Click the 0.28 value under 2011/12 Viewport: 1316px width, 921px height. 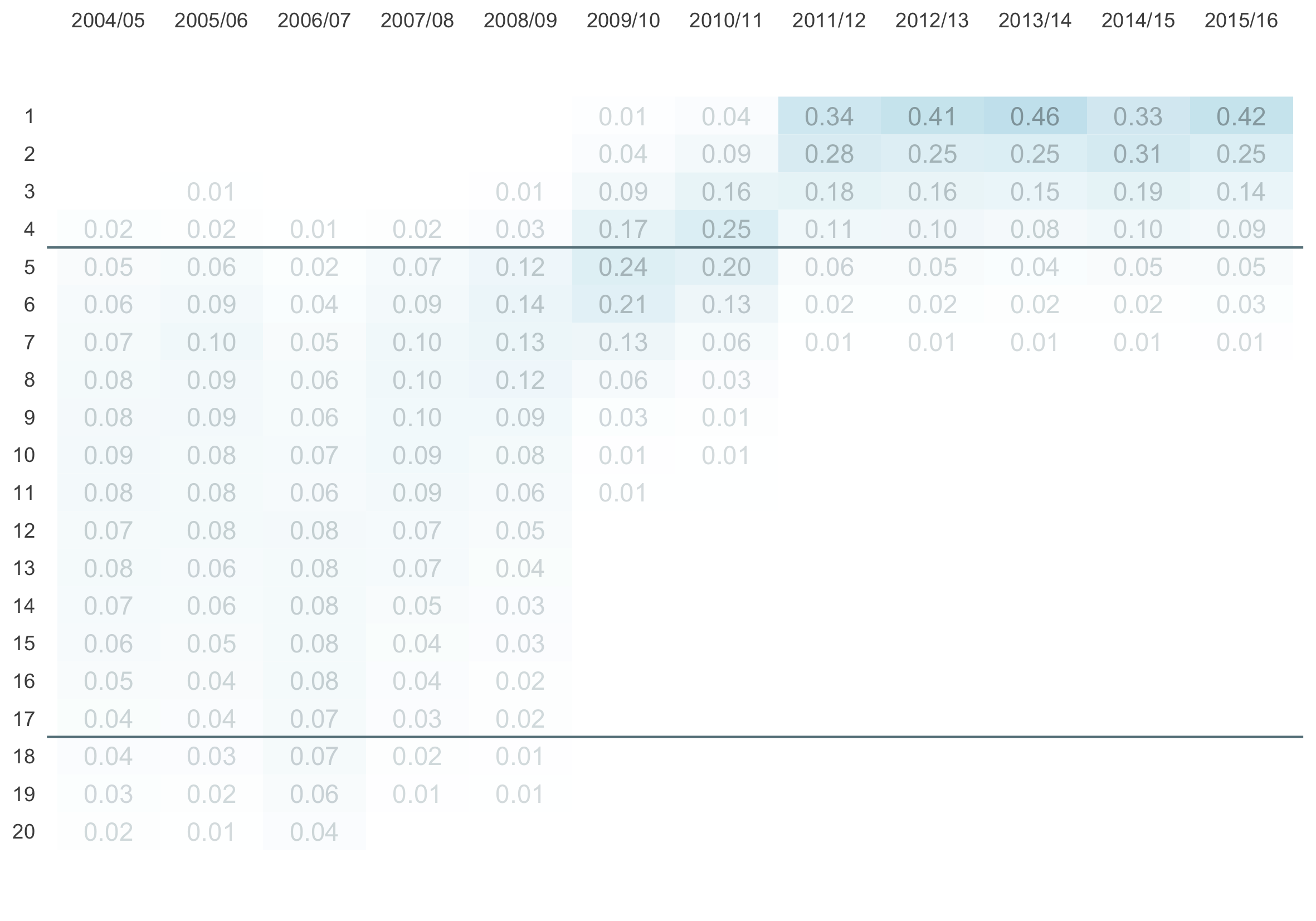coord(829,154)
